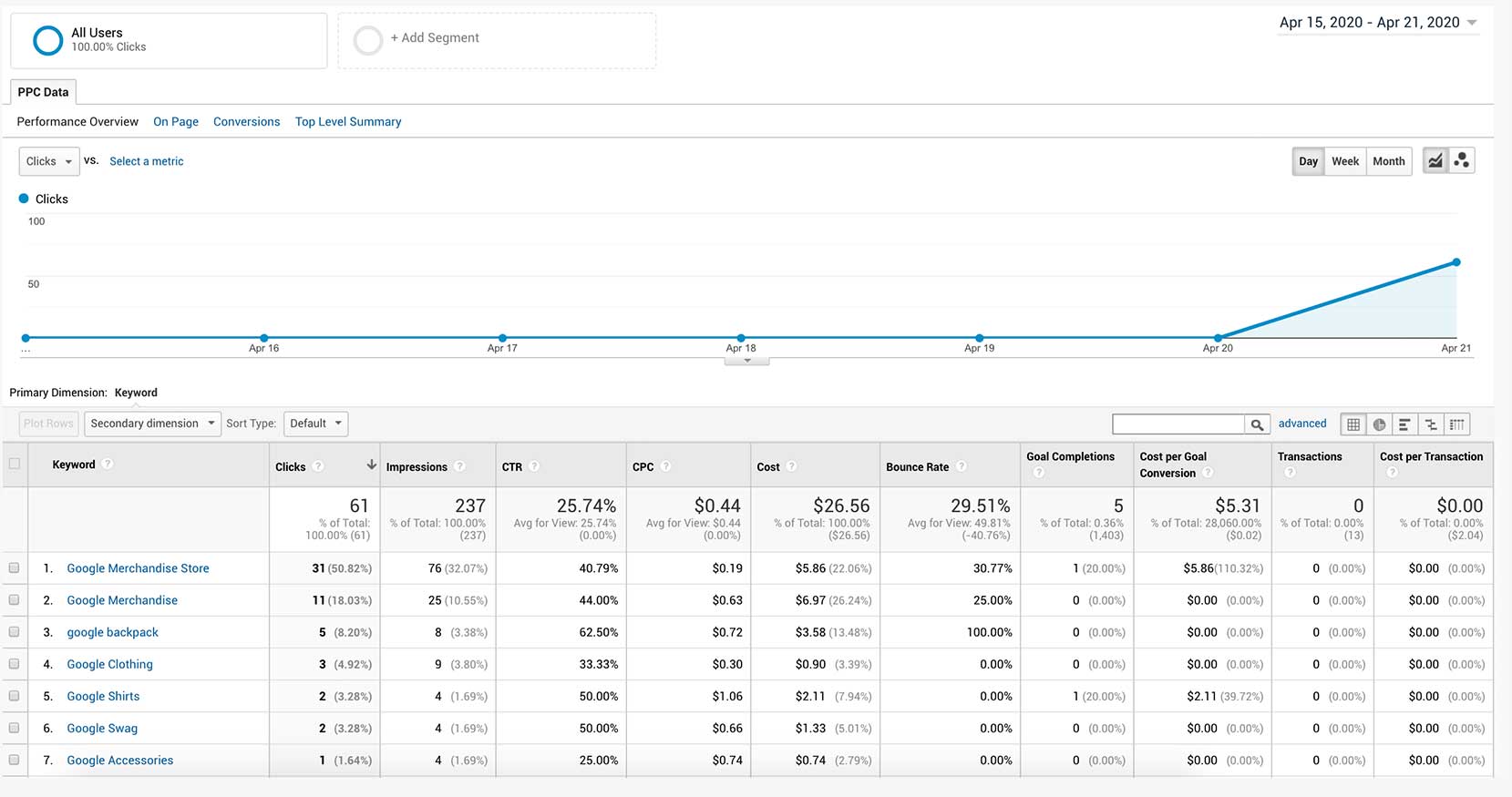Check the Google Merchandise row checkbox
1512x797 pixels.
pos(14,599)
